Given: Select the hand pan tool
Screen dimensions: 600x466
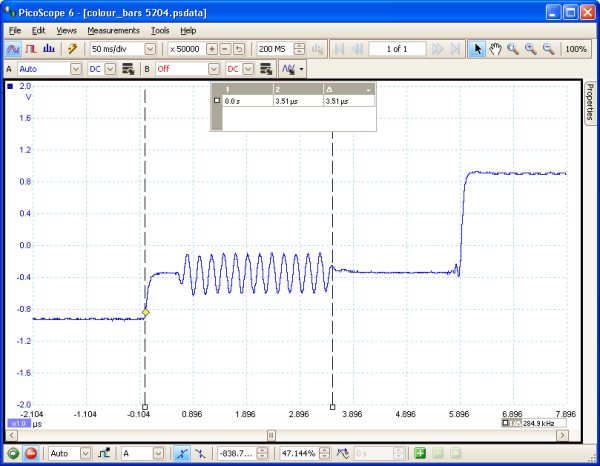Looking at the screenshot, I should [x=495, y=49].
